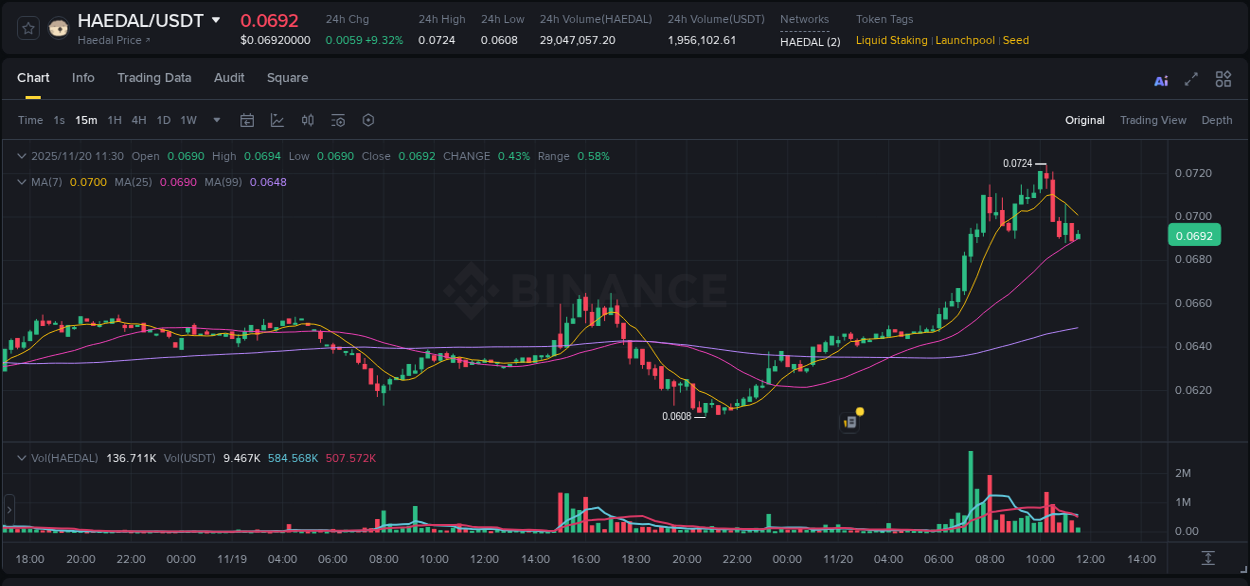Open the calendar date-range picker icon
This screenshot has width=1250, height=586.
(x=247, y=120)
